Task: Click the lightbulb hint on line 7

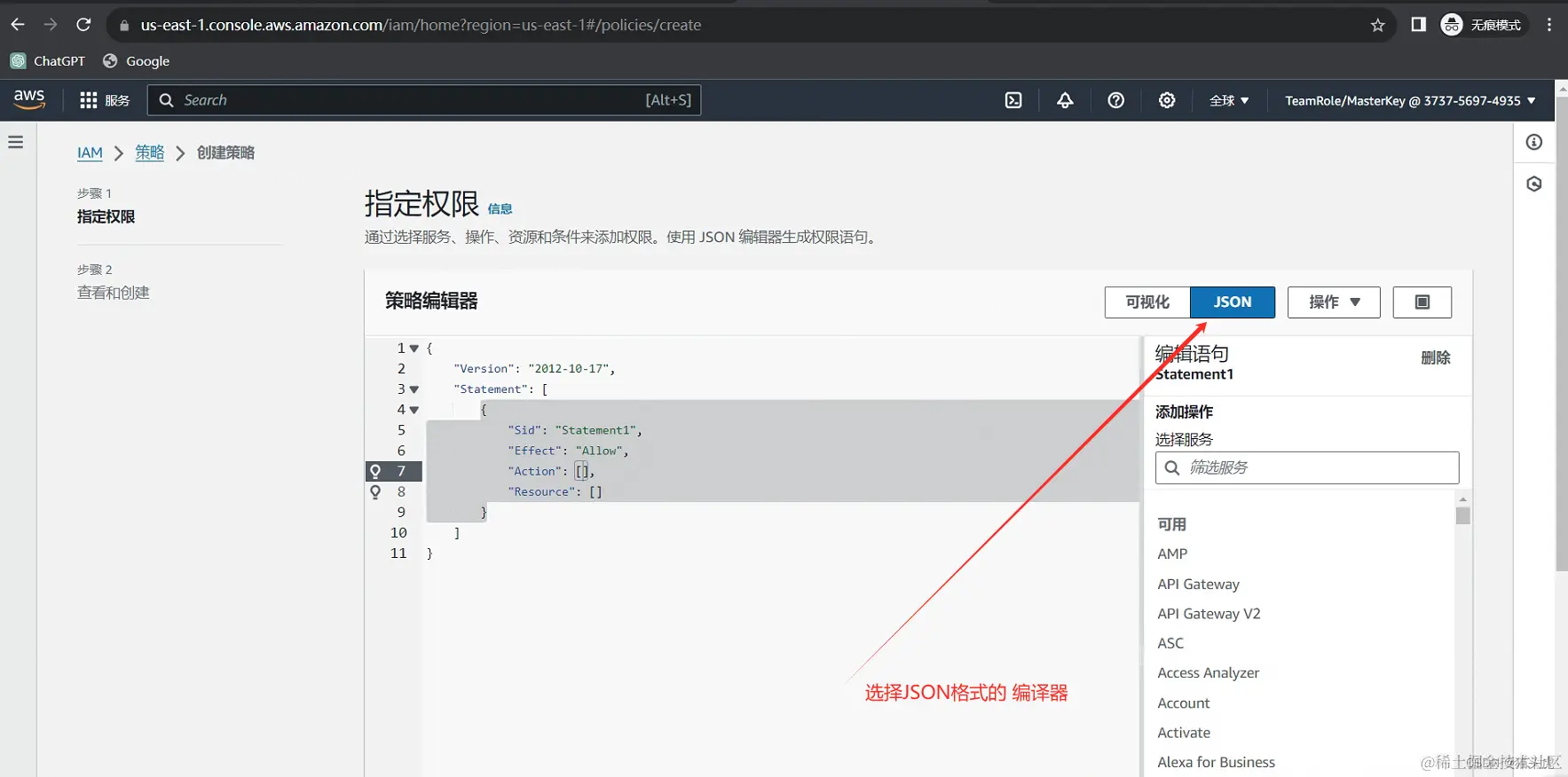Action: (x=375, y=471)
